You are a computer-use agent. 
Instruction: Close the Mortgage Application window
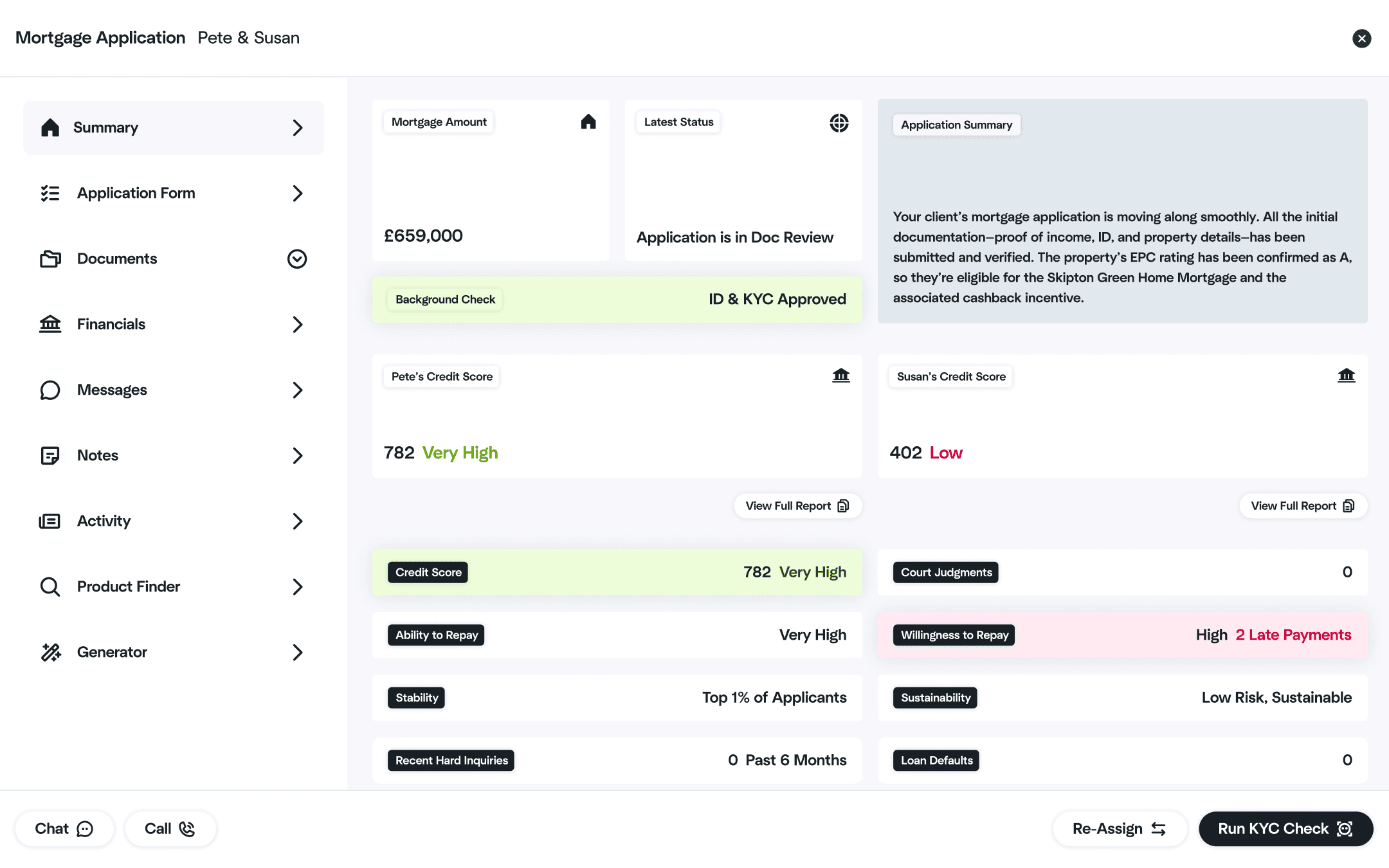coord(1361,39)
